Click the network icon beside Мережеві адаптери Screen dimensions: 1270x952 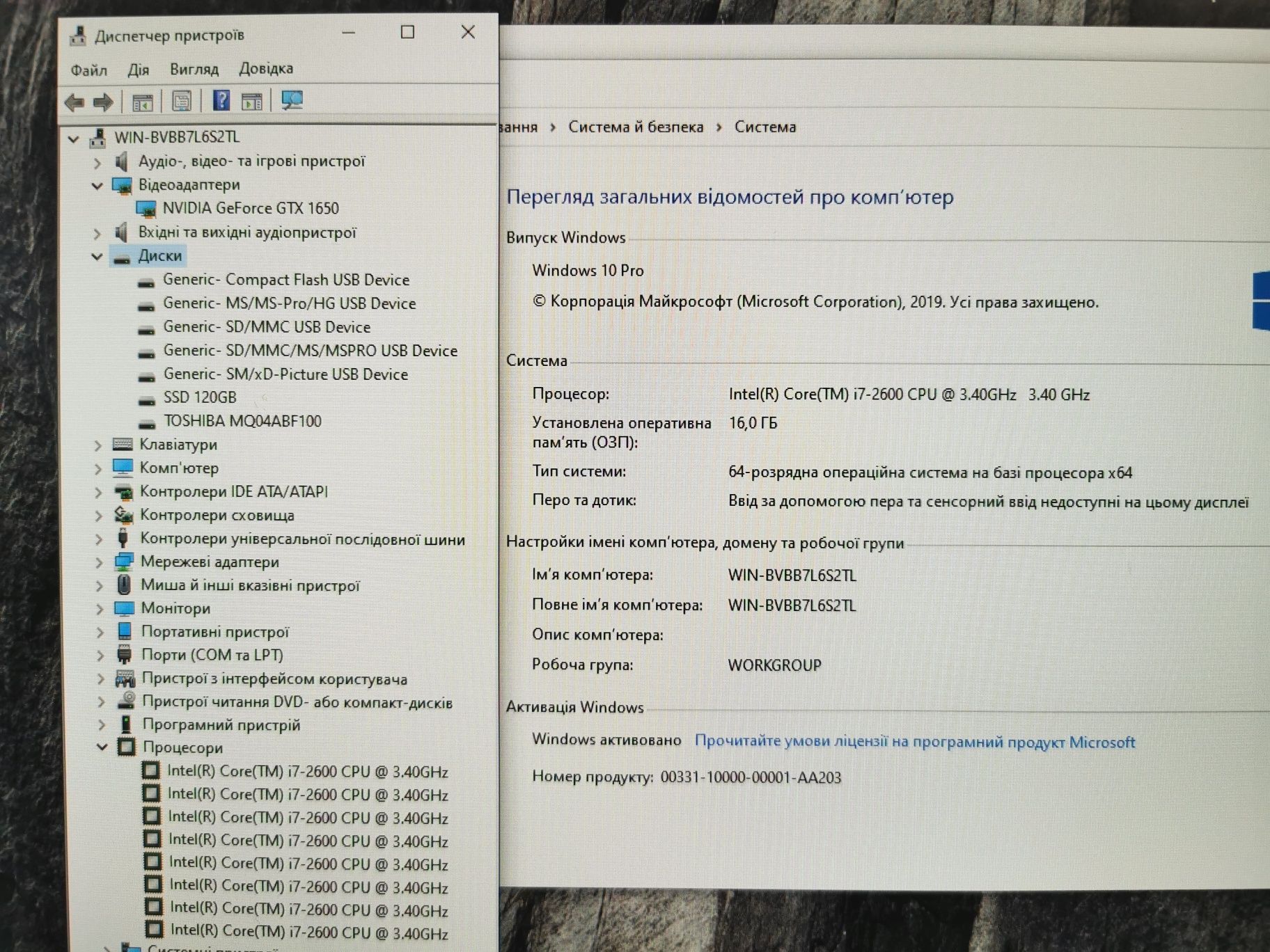pos(124,561)
